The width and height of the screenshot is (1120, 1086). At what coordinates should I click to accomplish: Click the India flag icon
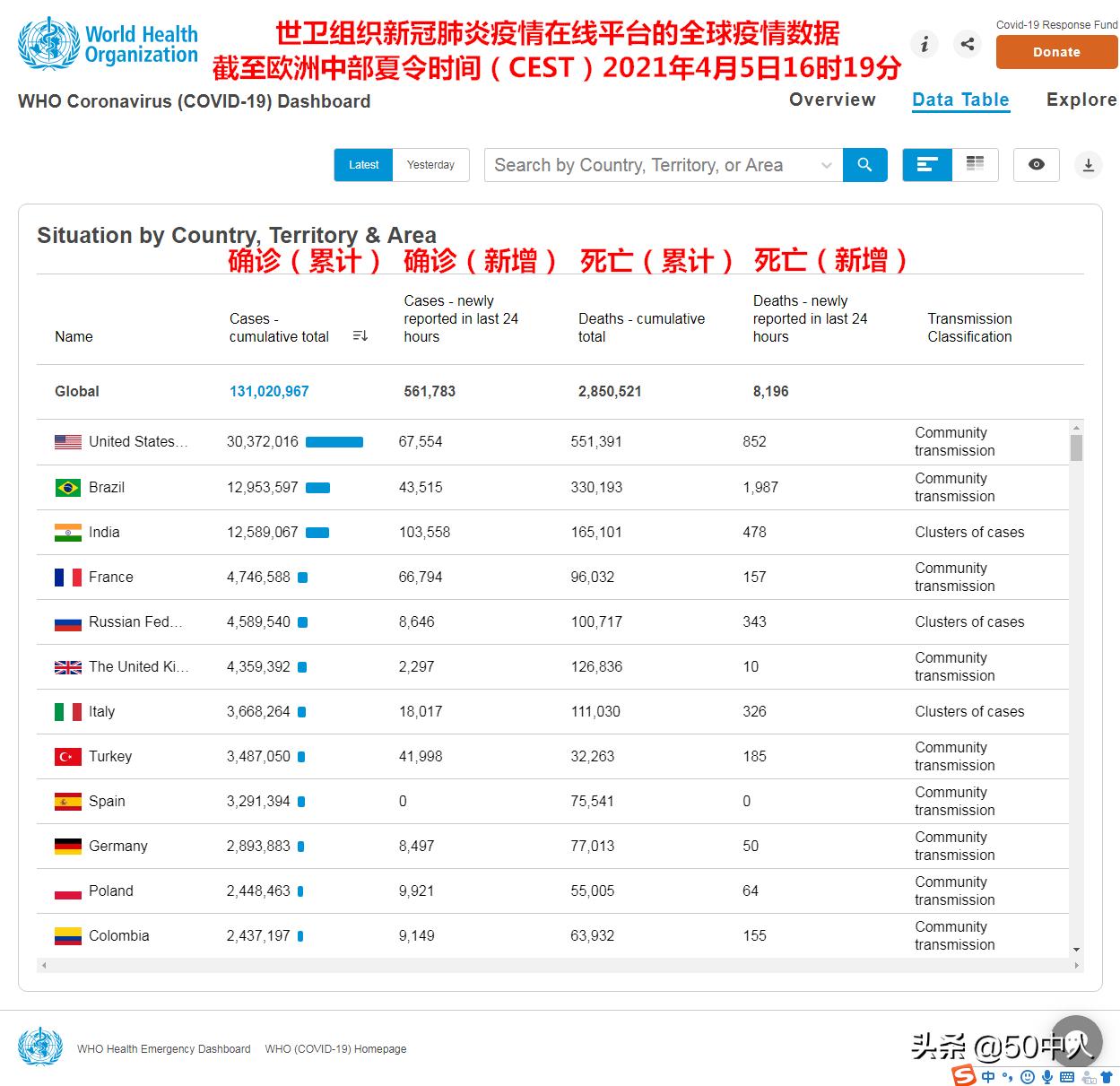click(x=68, y=532)
